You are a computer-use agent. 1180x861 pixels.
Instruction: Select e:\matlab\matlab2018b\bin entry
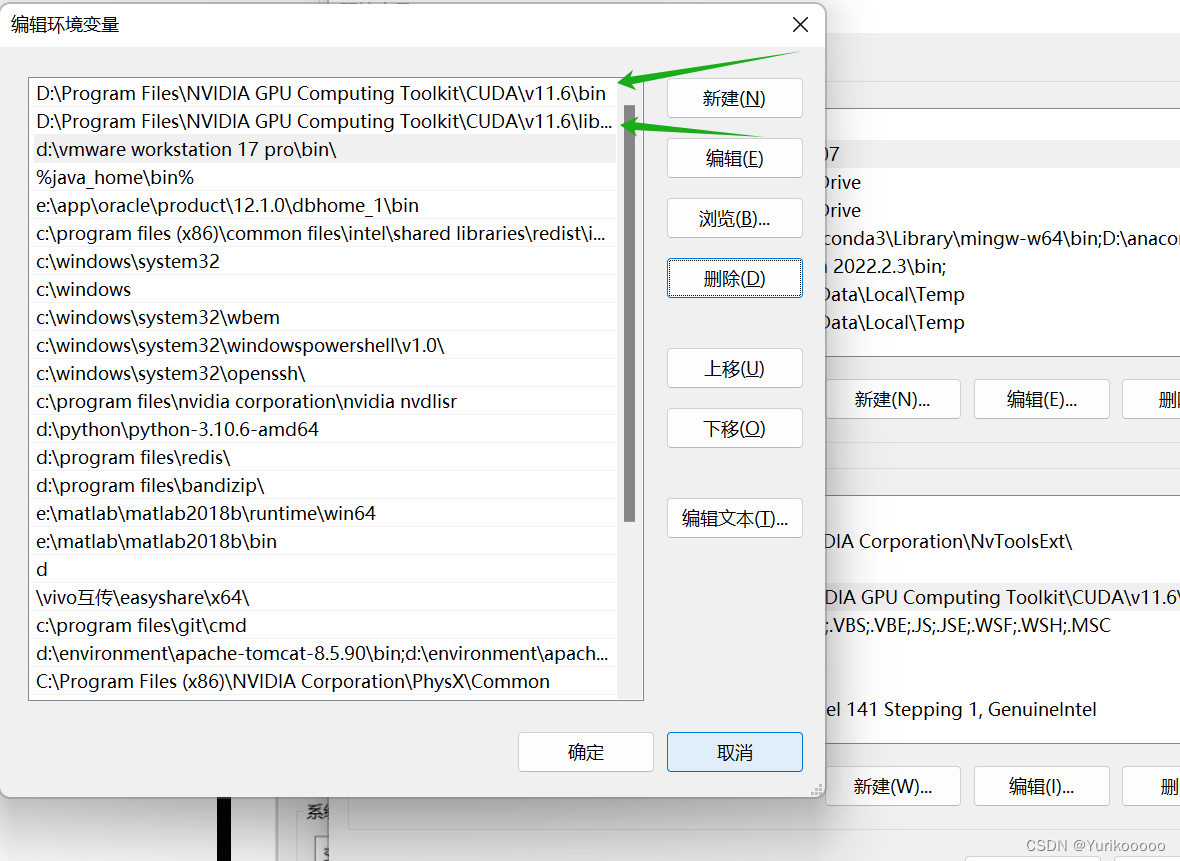[325, 541]
